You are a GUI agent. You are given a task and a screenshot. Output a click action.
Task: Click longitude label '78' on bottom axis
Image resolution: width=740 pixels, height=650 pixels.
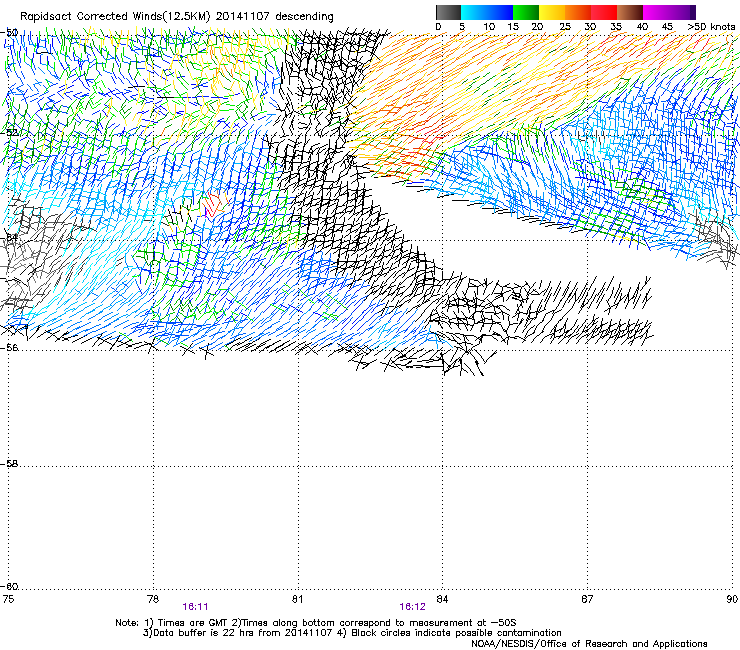[x=153, y=599]
